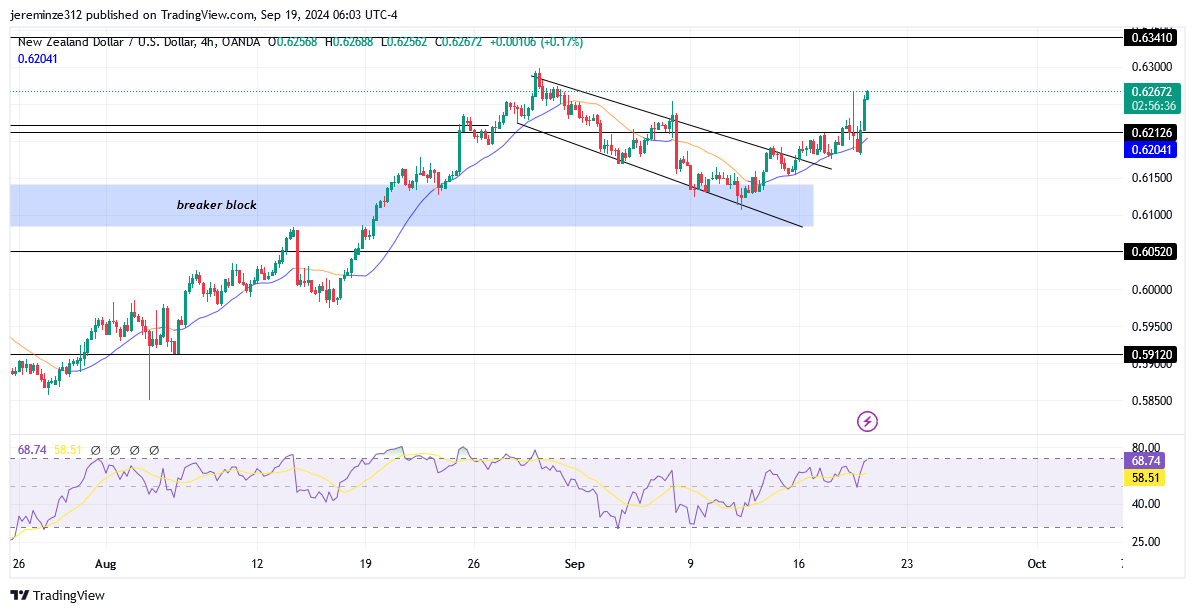Viewport: 1195px width, 613px height.
Task: Click the third ø null indicator symbol
Action: pyautogui.click(x=135, y=450)
